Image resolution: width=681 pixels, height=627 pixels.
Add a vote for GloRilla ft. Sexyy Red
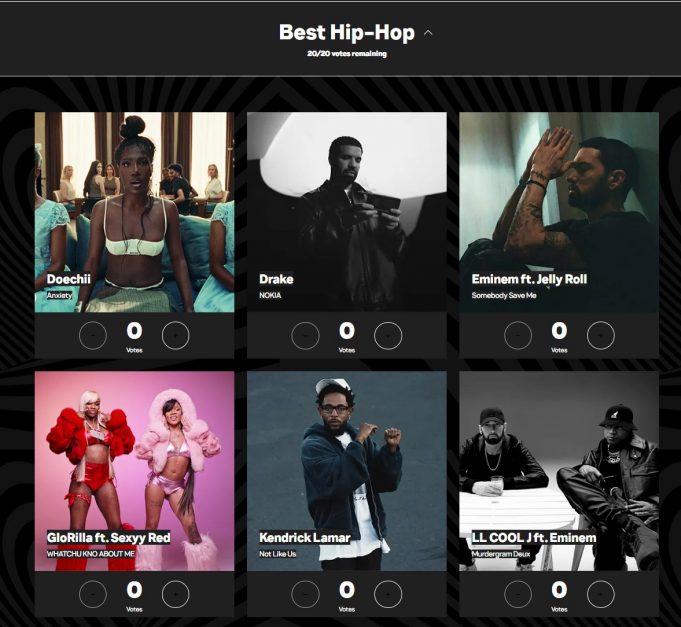pyautogui.click(x=175, y=594)
